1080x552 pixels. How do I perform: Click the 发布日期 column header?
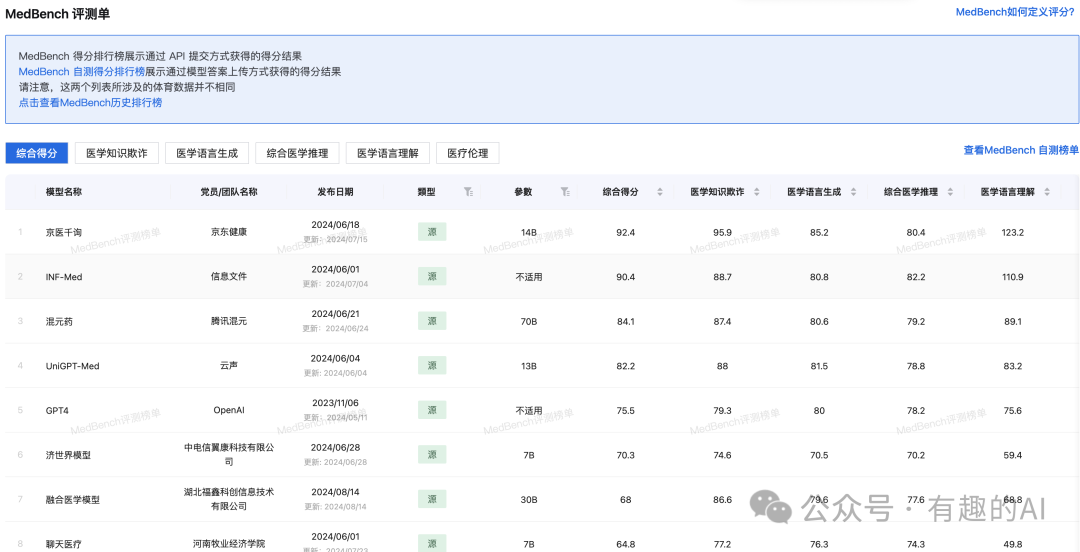tap(335, 192)
